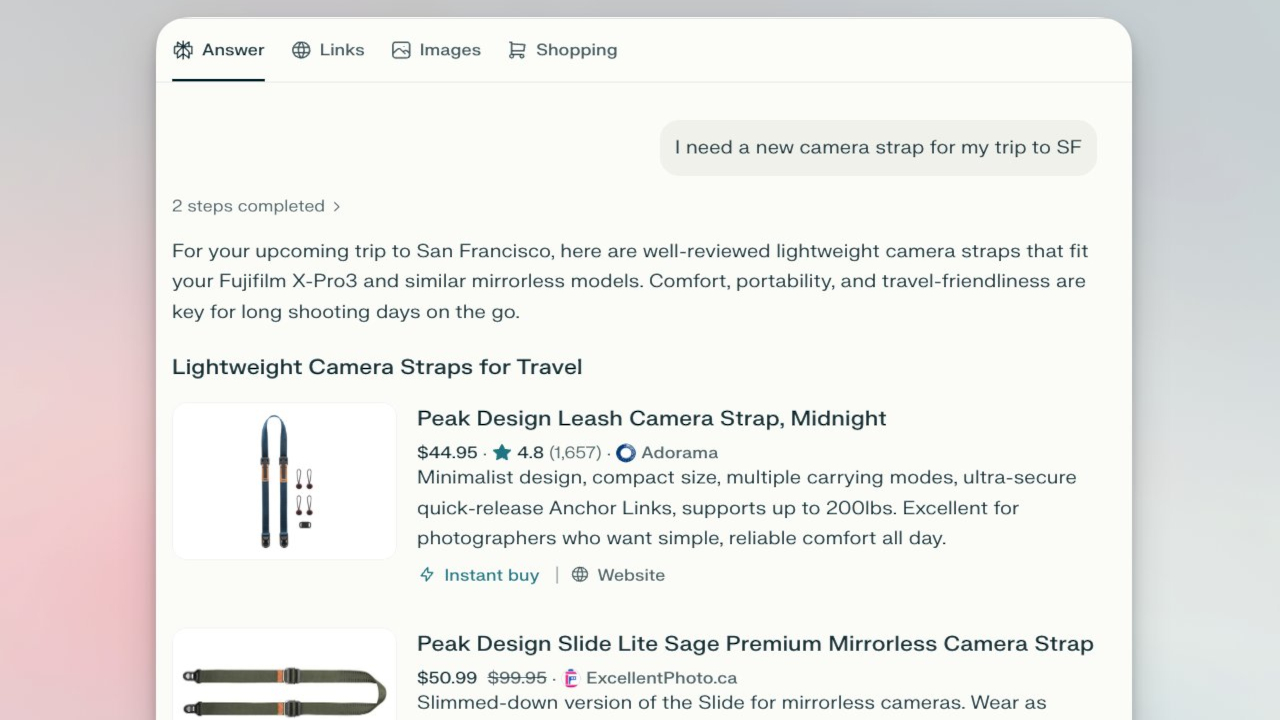Click Instant buy for Peak Design Leash
The height and width of the screenshot is (720, 1280).
(x=491, y=575)
